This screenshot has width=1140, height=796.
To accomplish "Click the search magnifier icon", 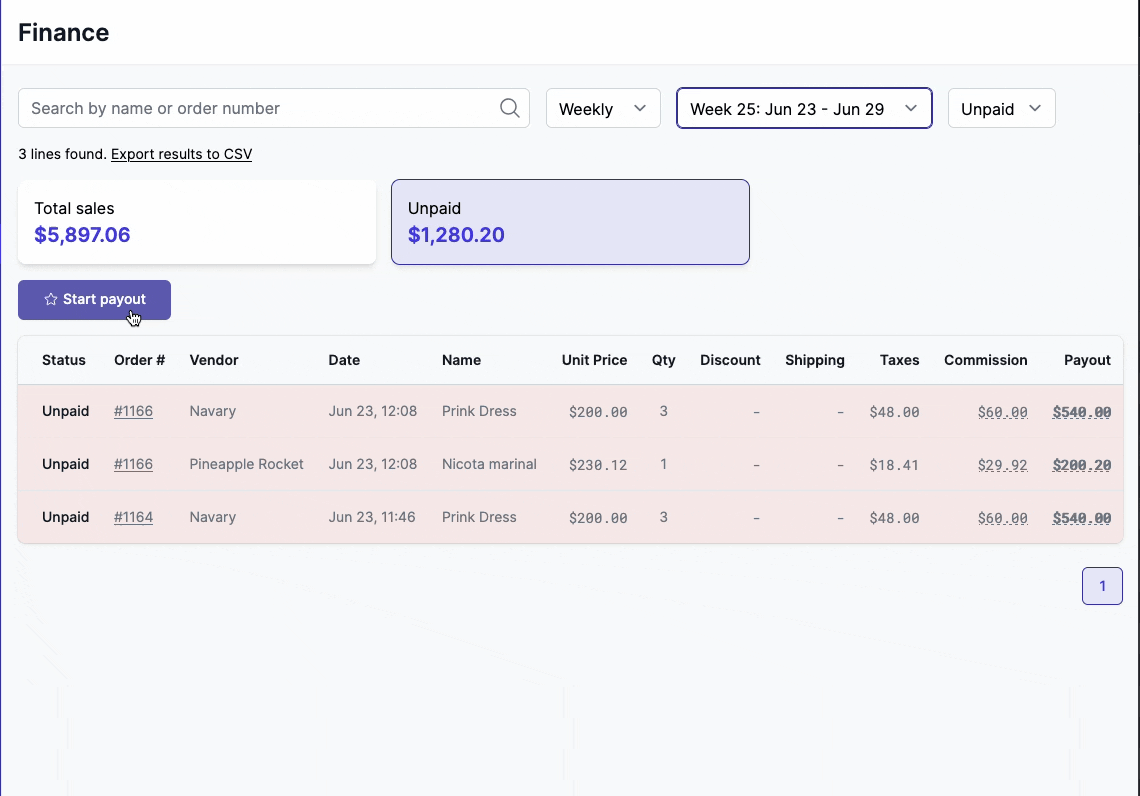I will click(x=509, y=108).
